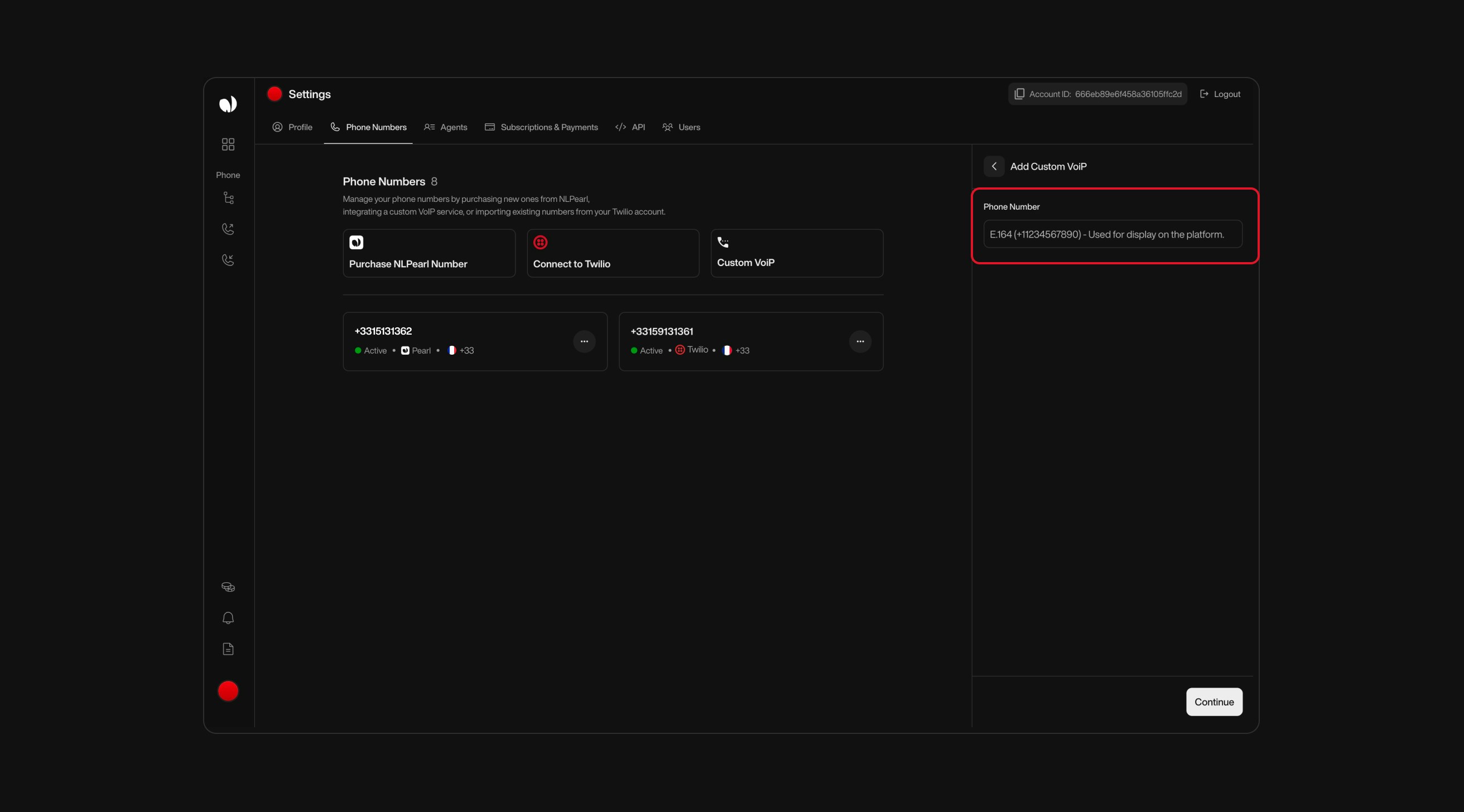This screenshot has width=1464, height=812.
Task: Click the NLPearl logo at sidebar top
Action: (x=228, y=104)
